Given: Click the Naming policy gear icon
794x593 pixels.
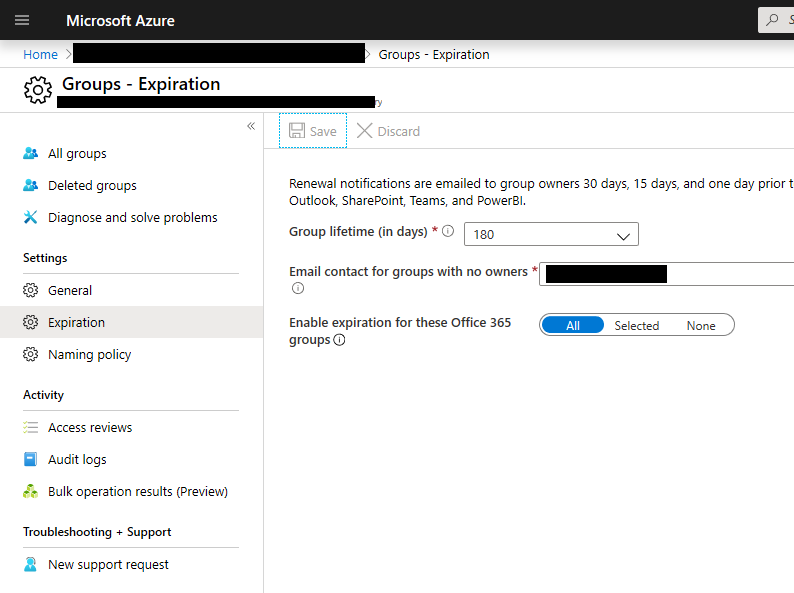Looking at the screenshot, I should coord(31,355).
